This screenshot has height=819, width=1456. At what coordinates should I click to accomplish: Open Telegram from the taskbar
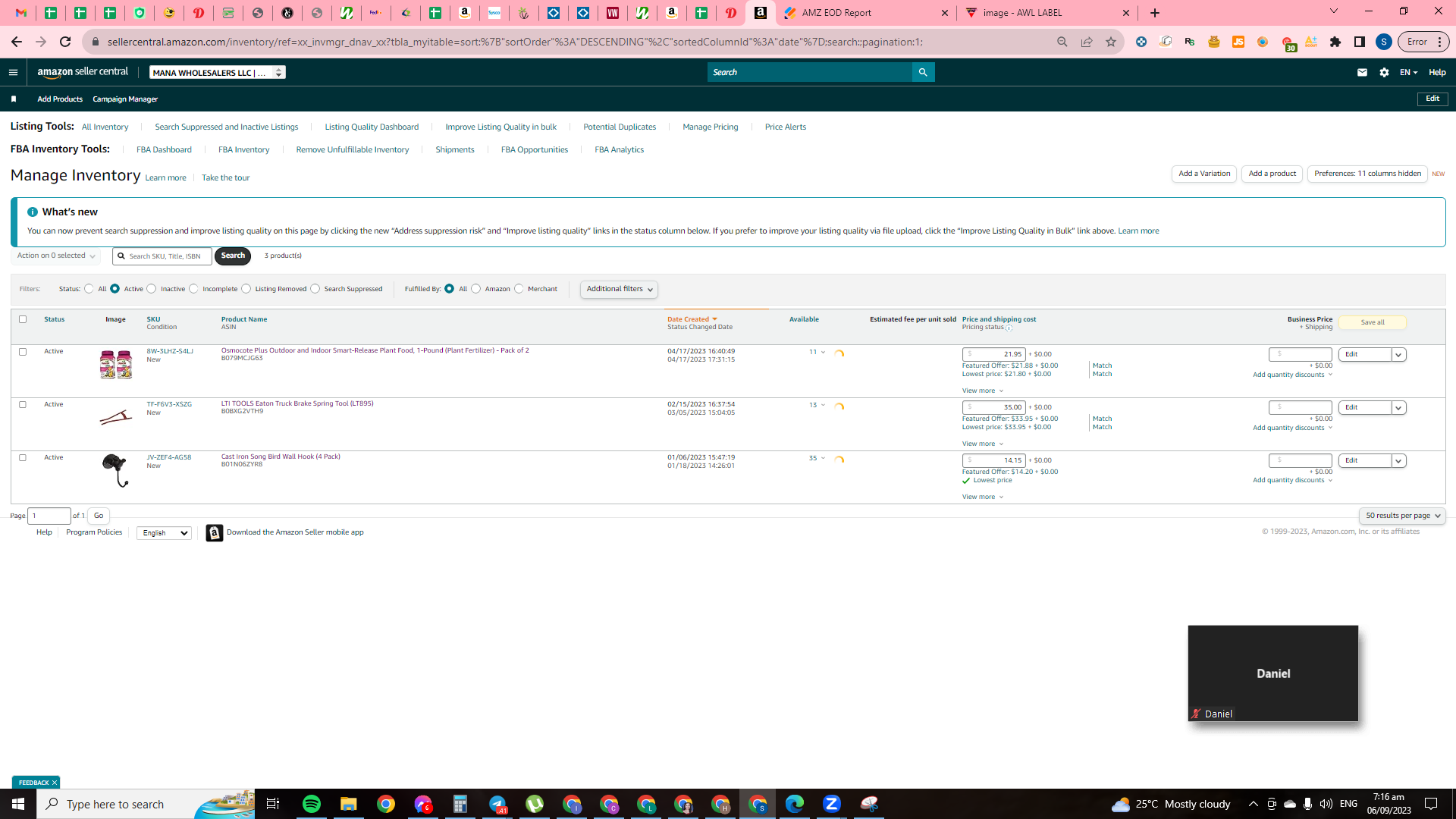click(497, 804)
